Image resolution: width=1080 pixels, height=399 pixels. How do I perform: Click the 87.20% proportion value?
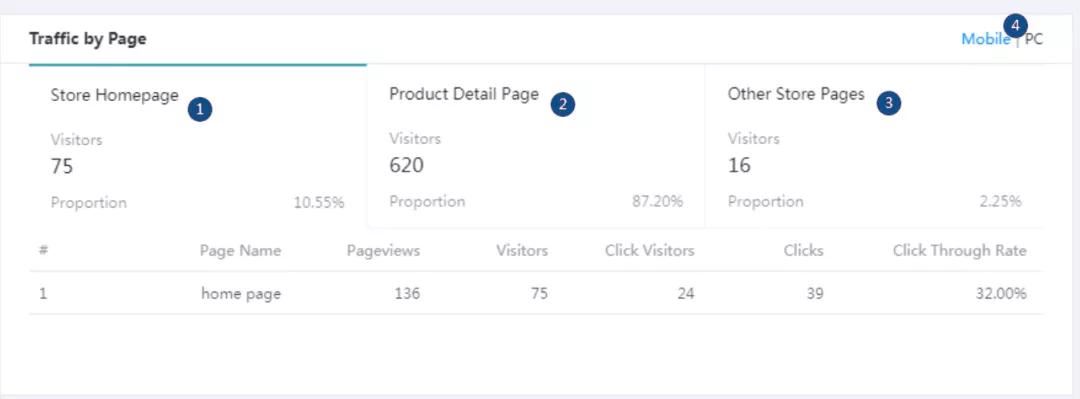click(658, 202)
